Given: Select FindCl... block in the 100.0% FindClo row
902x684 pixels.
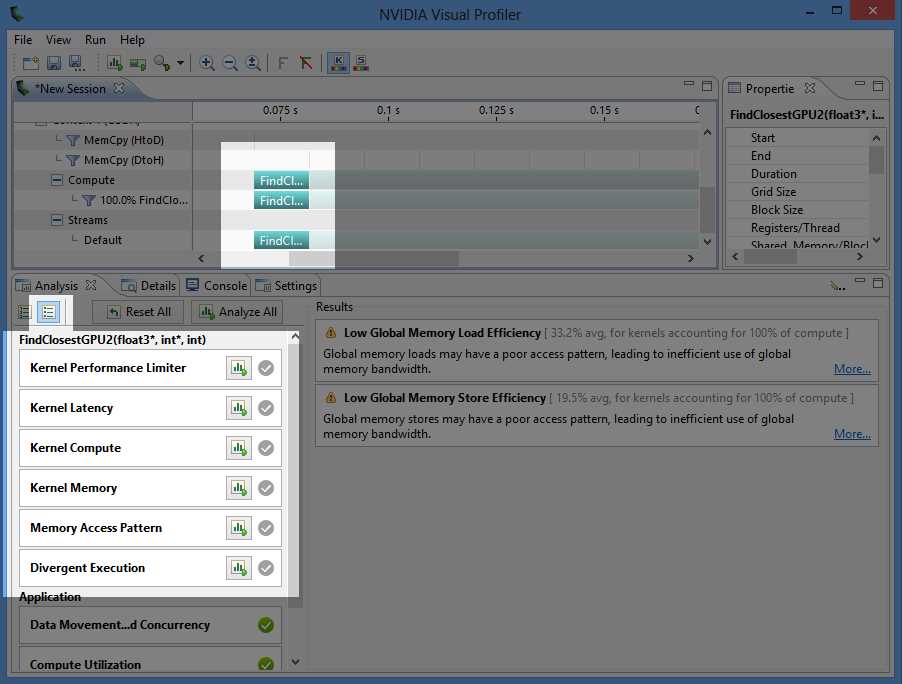Looking at the screenshot, I should (x=281, y=201).
